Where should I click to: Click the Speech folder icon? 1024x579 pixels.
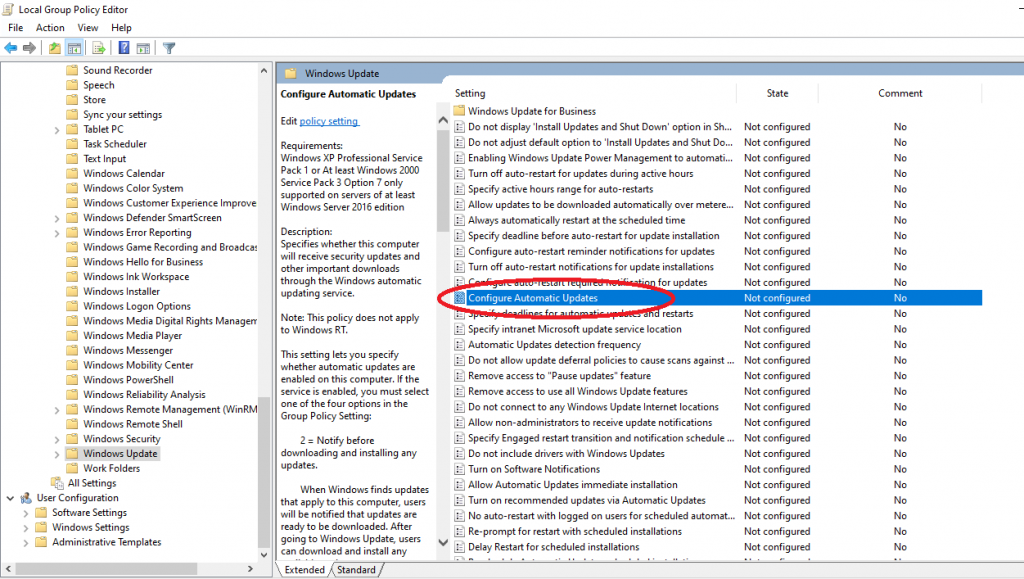(x=72, y=85)
